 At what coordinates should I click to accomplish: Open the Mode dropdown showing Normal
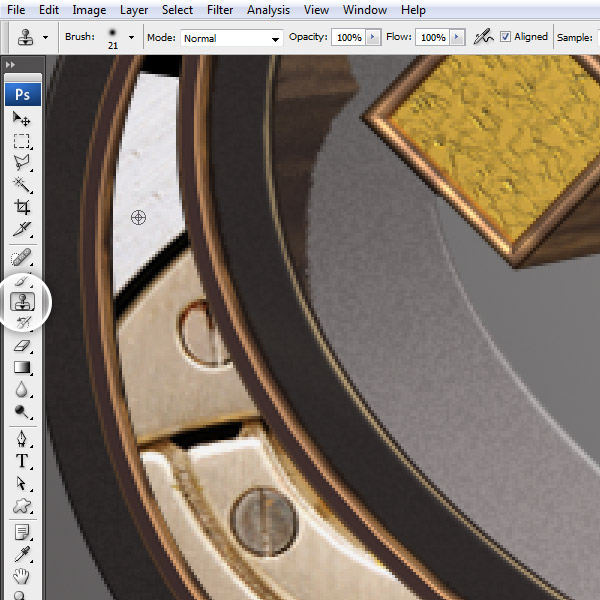click(x=232, y=38)
